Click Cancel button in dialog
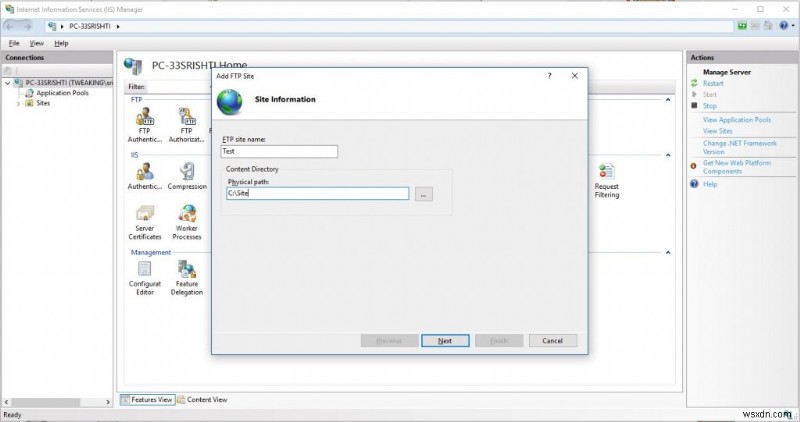 [x=553, y=341]
